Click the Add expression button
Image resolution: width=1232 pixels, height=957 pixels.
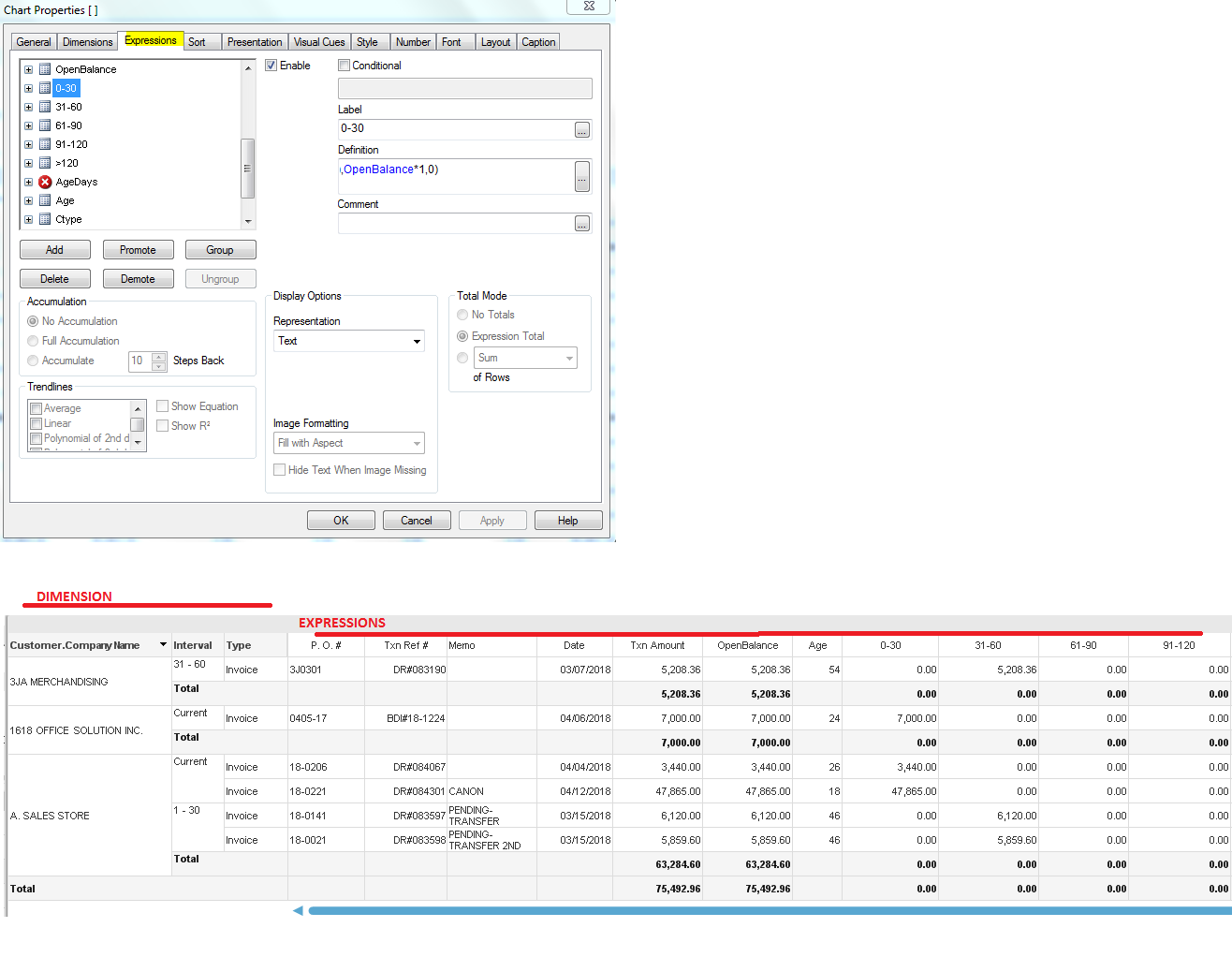[x=55, y=250]
